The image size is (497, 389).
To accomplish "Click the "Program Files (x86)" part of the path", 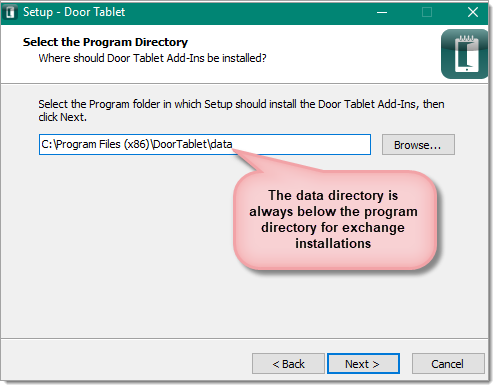I will click(103, 145).
